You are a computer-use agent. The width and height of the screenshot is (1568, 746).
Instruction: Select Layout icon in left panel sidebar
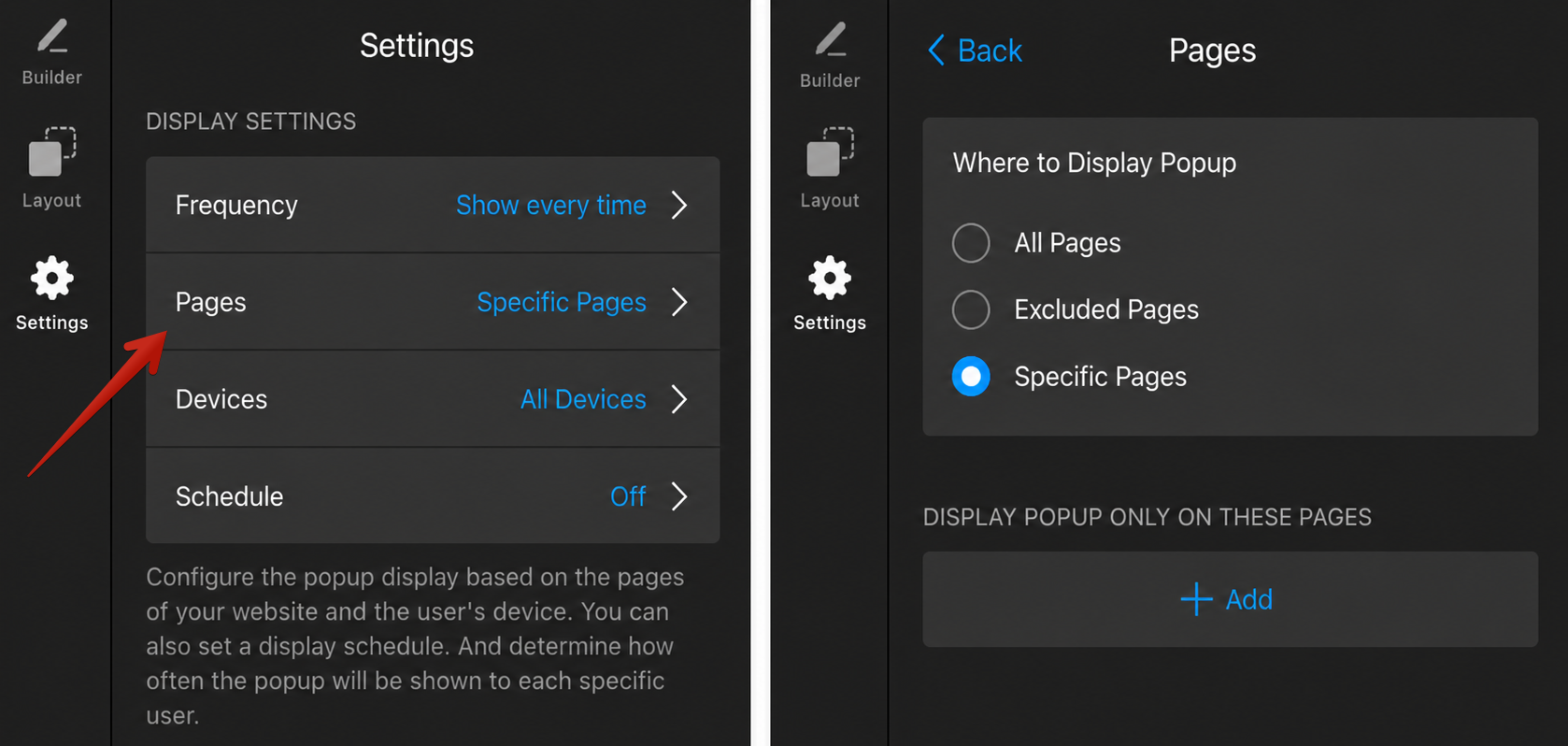click(x=52, y=151)
